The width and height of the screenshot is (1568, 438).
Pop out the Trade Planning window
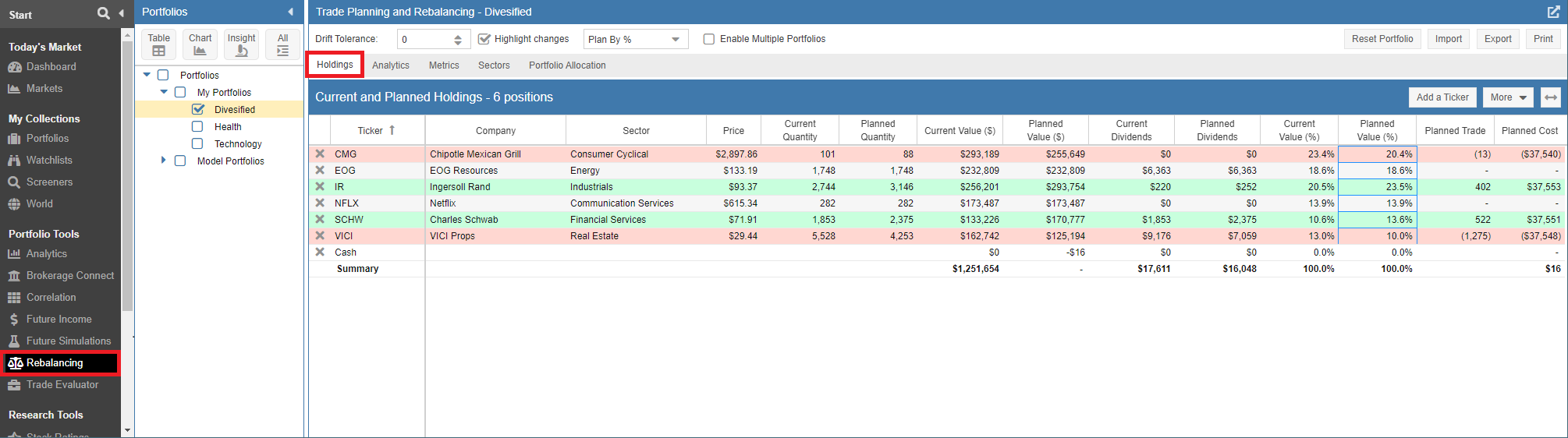pyautogui.click(x=1553, y=12)
